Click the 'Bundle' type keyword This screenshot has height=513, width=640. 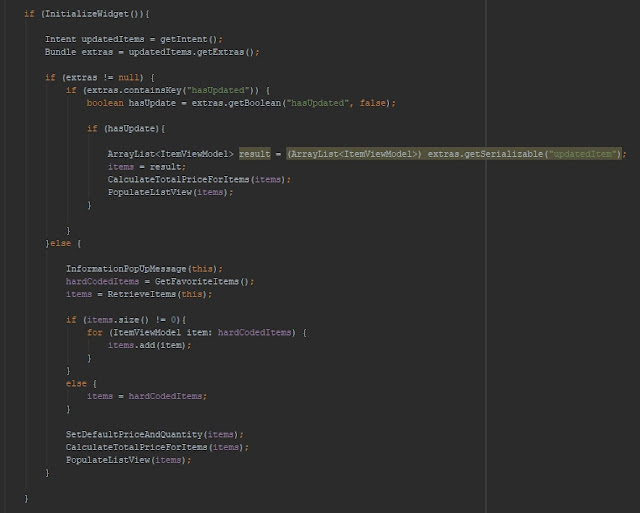(x=60, y=52)
